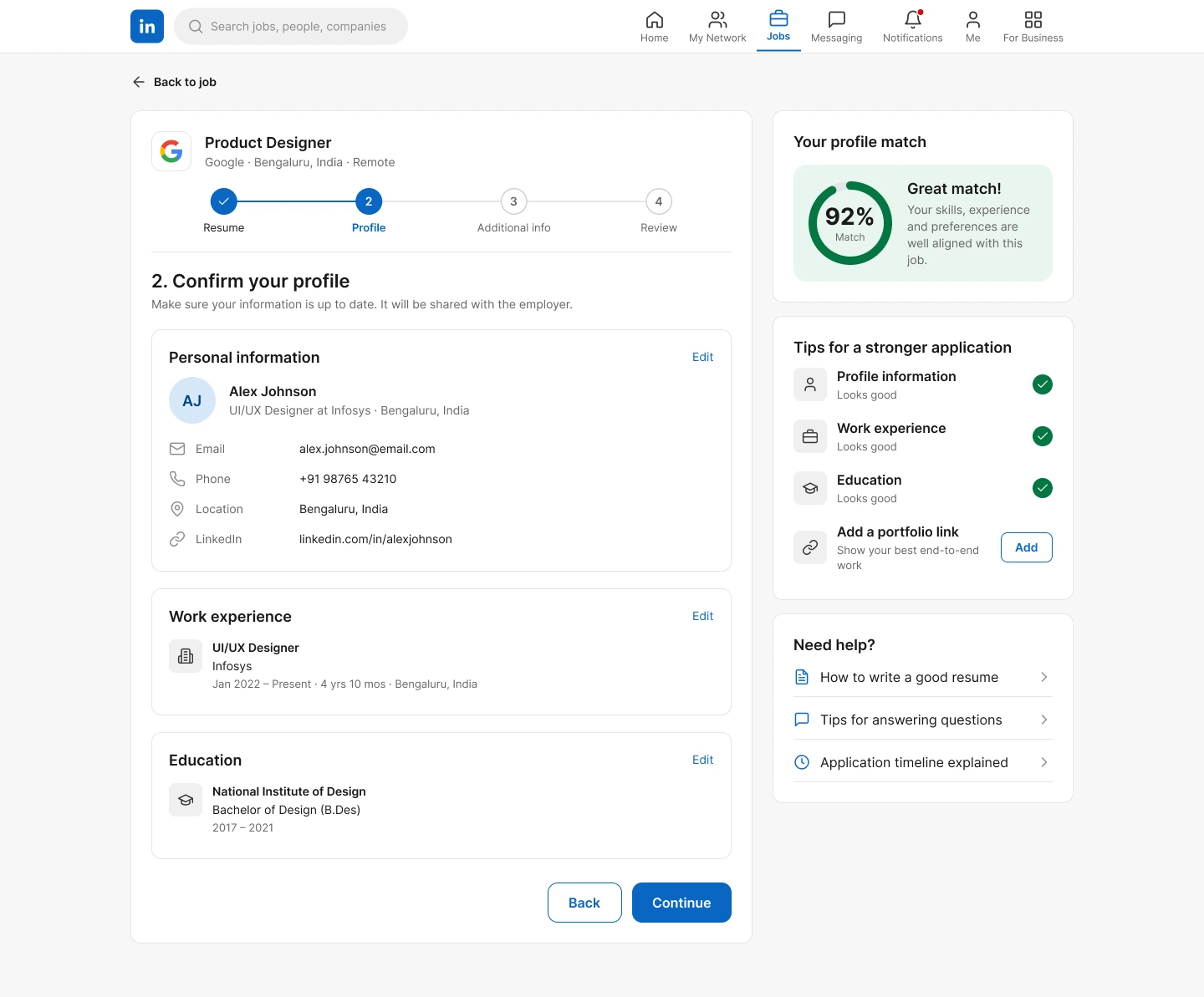Screen dimensions: 1204x997
Task: Expand chevron for How to write resume
Action: (1043, 677)
